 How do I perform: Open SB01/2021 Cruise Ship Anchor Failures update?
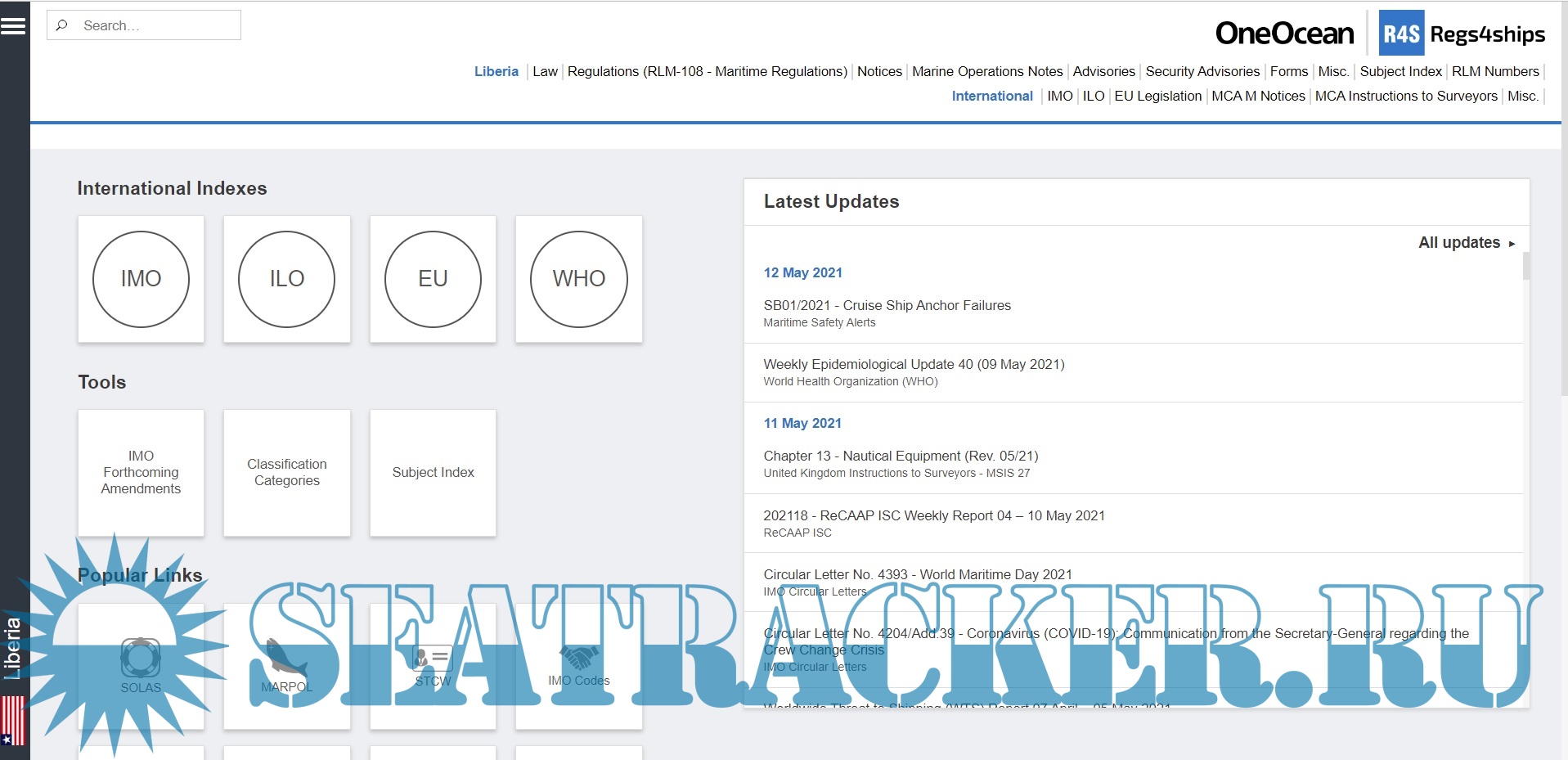coord(887,305)
